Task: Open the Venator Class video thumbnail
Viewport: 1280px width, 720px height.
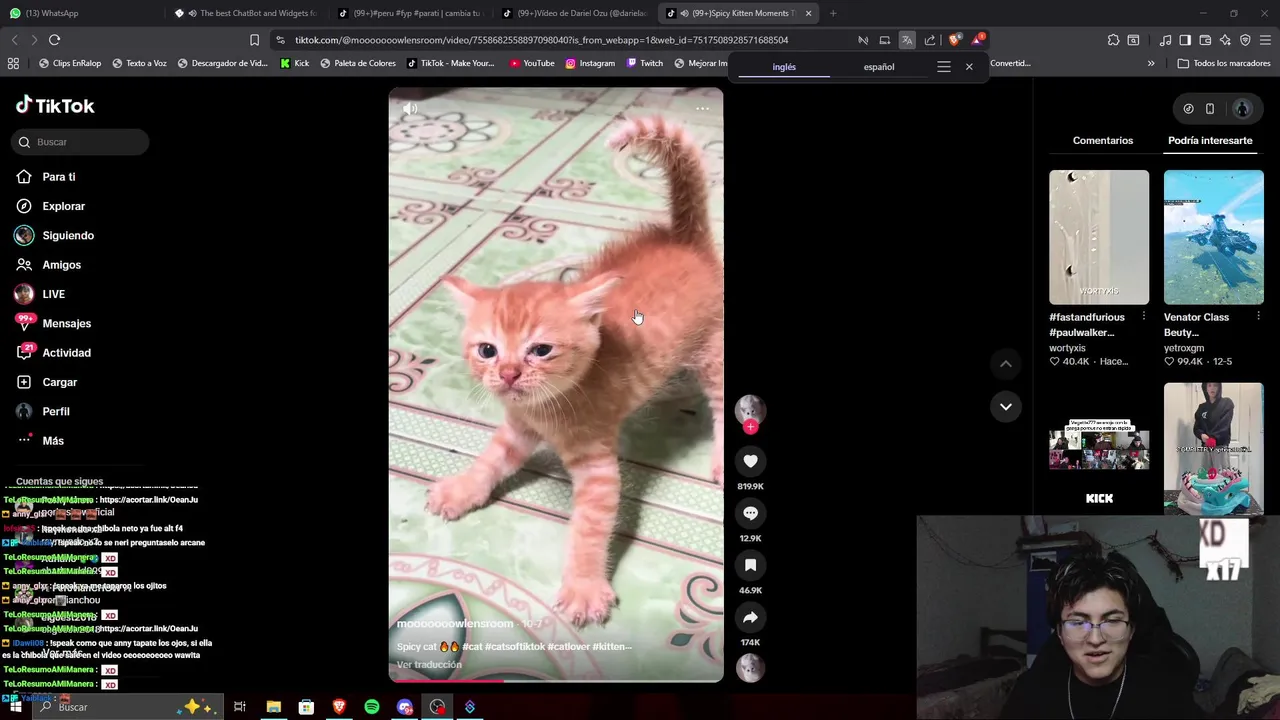Action: click(x=1213, y=237)
